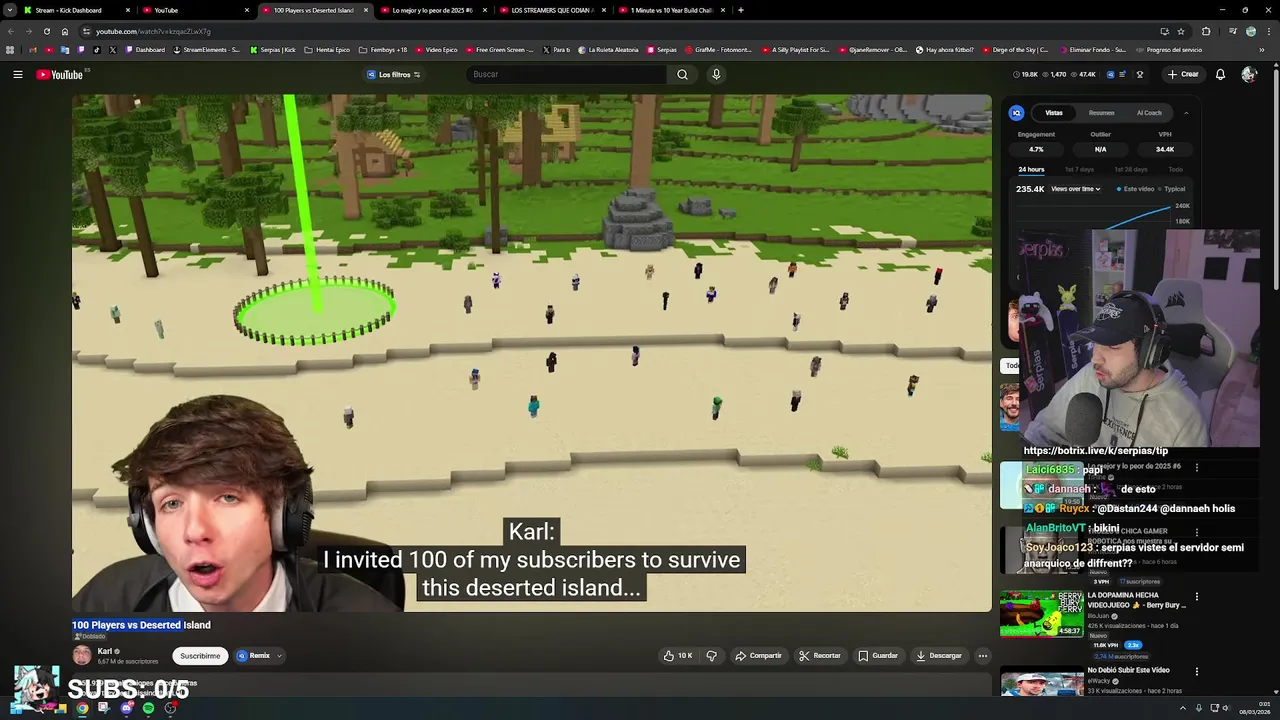Image resolution: width=1280 pixels, height=720 pixels.
Task: Go to the YouTube home logo
Action: coord(60,74)
